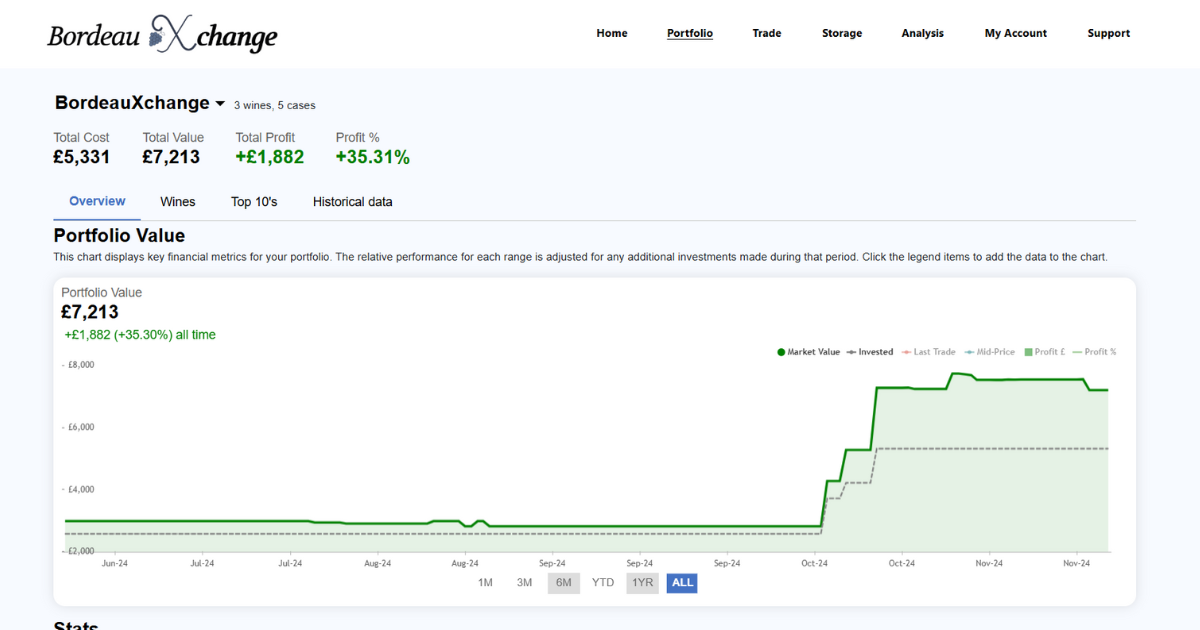Click the Total Value £7,213 figure

tap(171, 157)
